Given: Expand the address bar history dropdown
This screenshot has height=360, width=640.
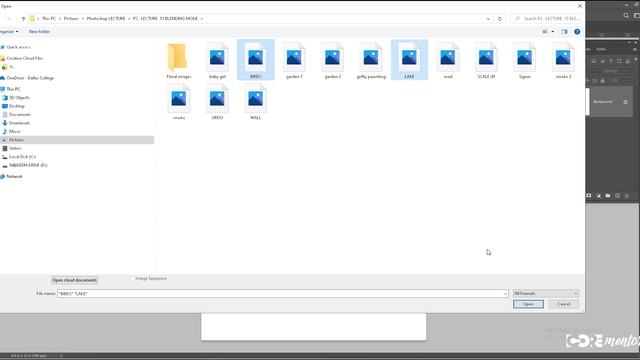Looking at the screenshot, I should click(x=488, y=18).
